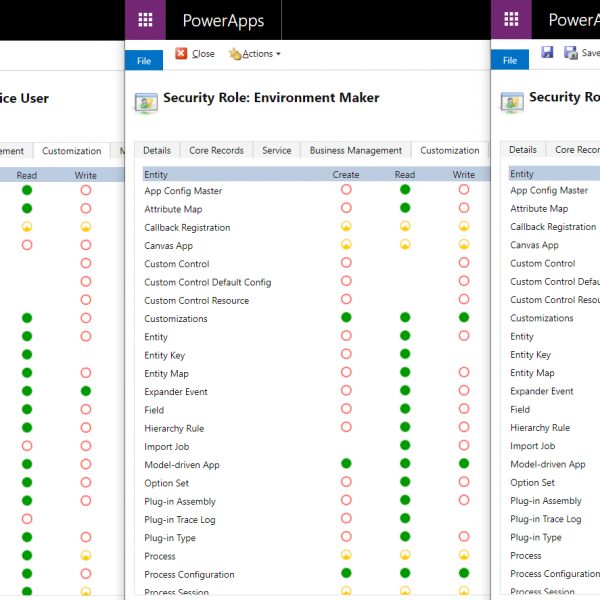The height and width of the screenshot is (600, 600).
Task: Switch to Details tab in Environment Maker window
Action: coord(157,150)
